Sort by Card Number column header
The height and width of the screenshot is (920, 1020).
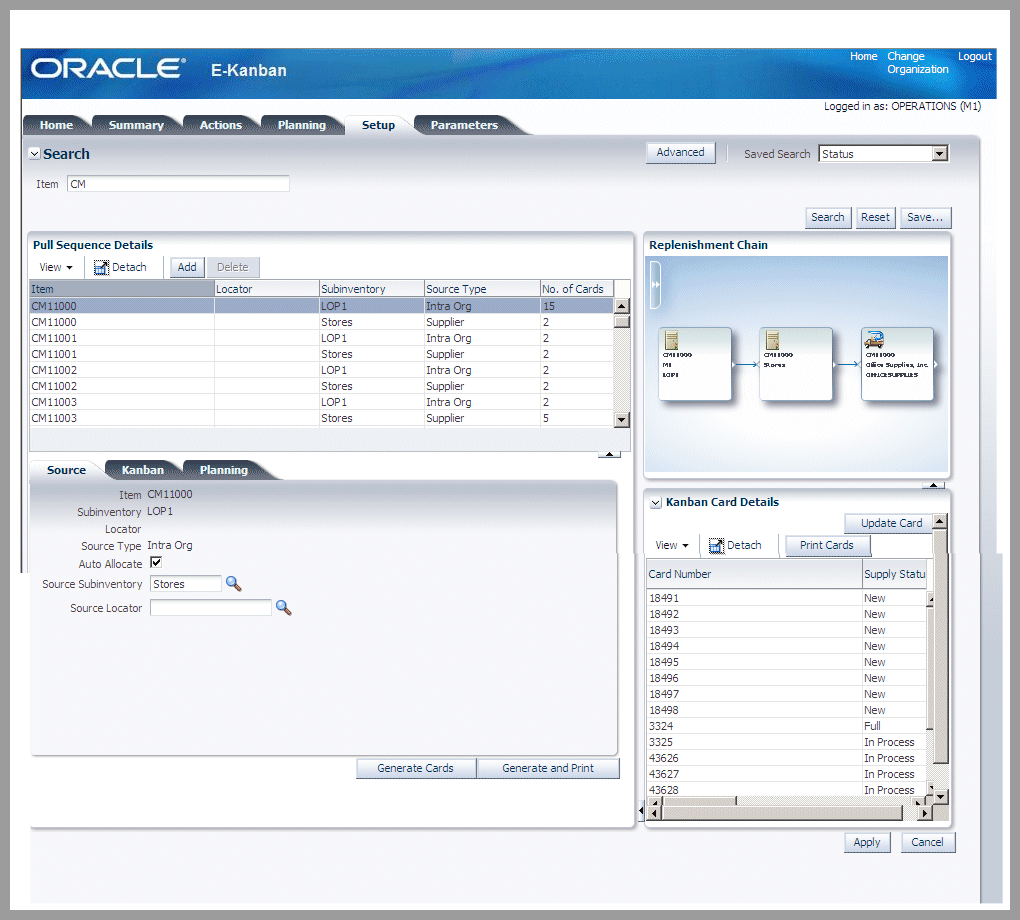[755, 574]
